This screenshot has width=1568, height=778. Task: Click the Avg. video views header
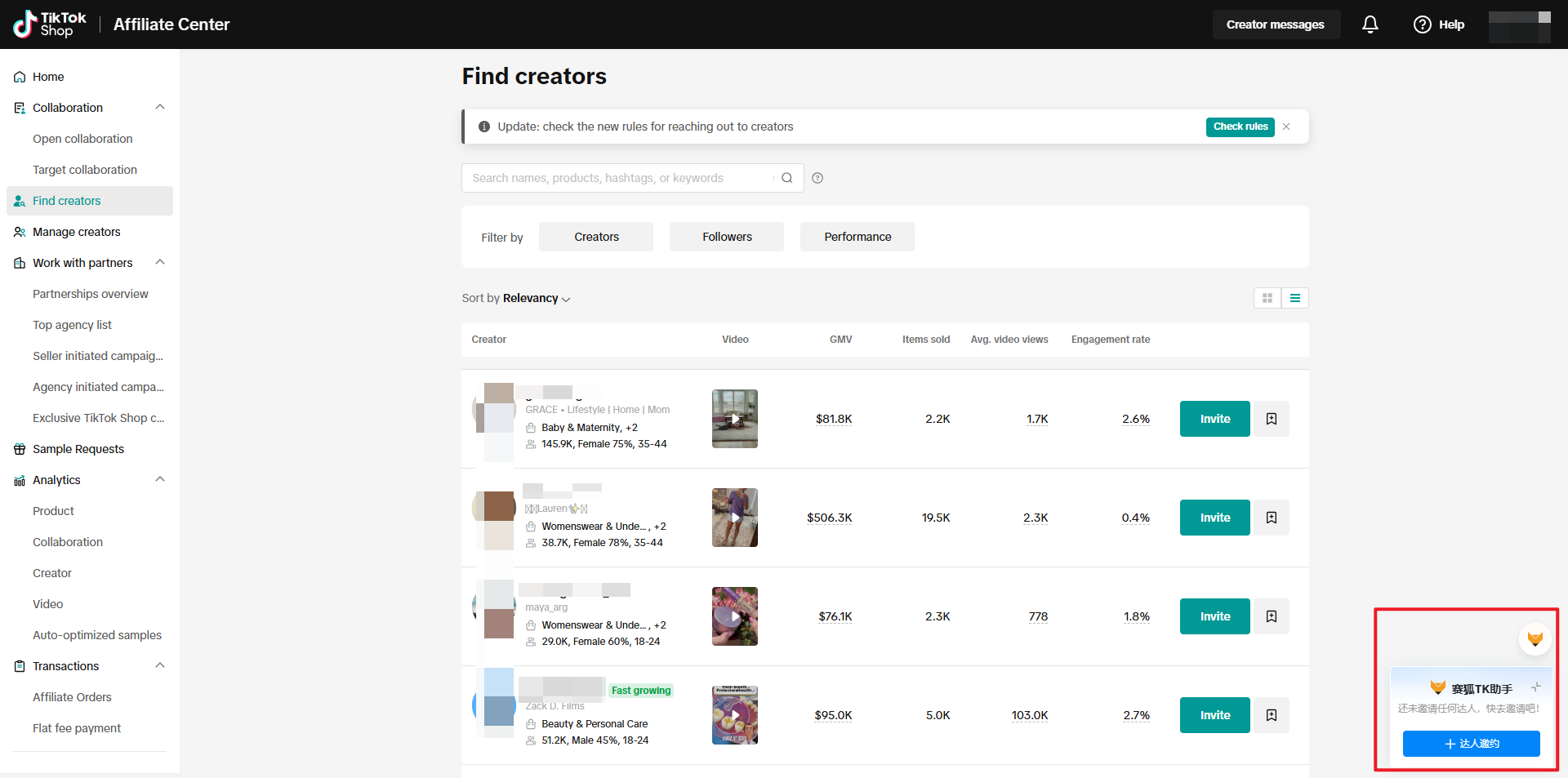(1009, 340)
